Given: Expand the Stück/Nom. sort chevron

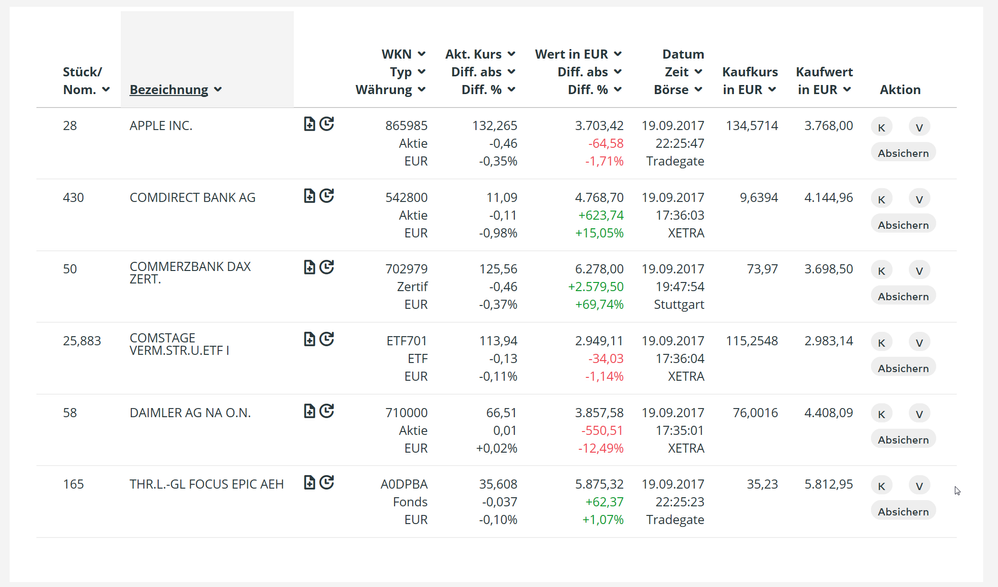Looking at the screenshot, I should point(106,90).
